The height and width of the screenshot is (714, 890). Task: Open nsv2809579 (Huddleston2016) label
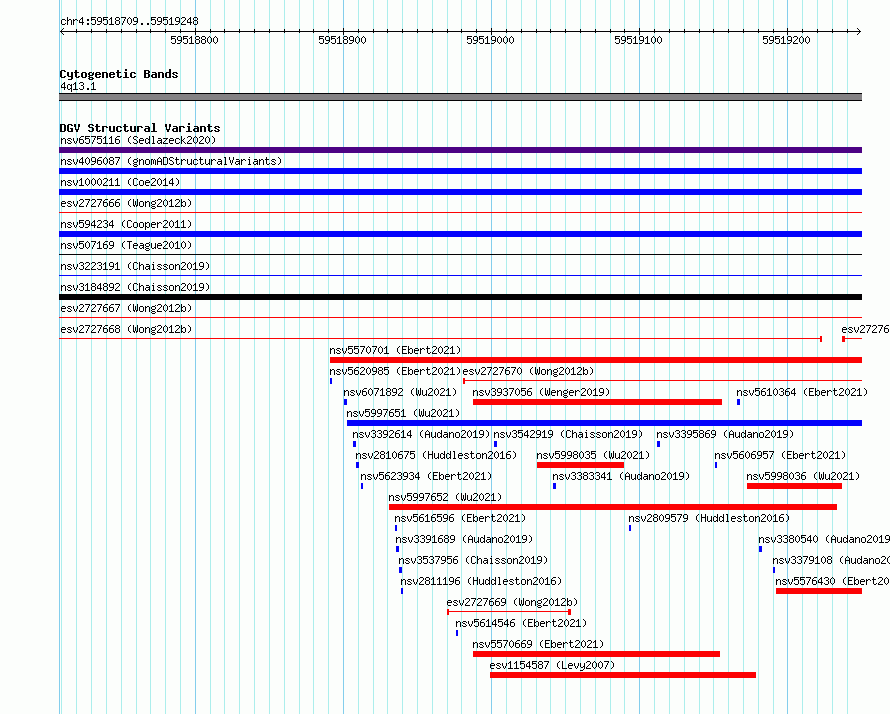click(x=709, y=518)
